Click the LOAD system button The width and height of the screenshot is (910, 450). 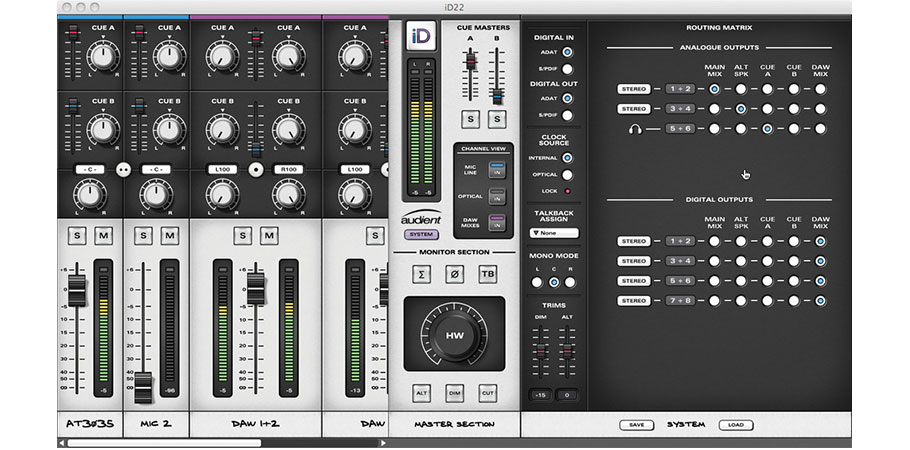pyautogui.click(x=736, y=424)
